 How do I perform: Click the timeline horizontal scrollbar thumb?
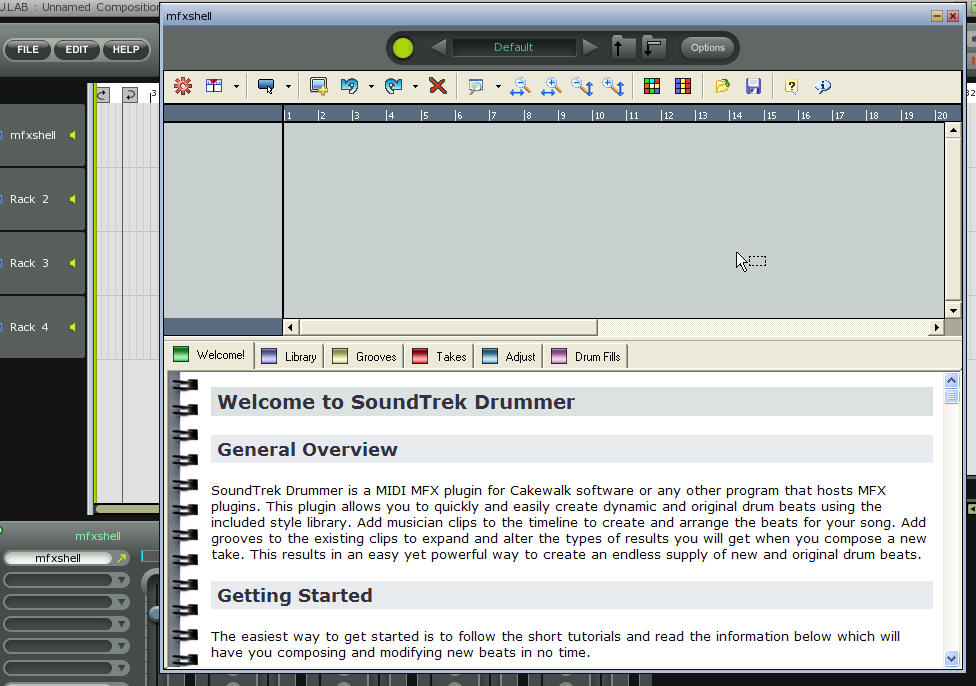pyautogui.click(x=448, y=327)
